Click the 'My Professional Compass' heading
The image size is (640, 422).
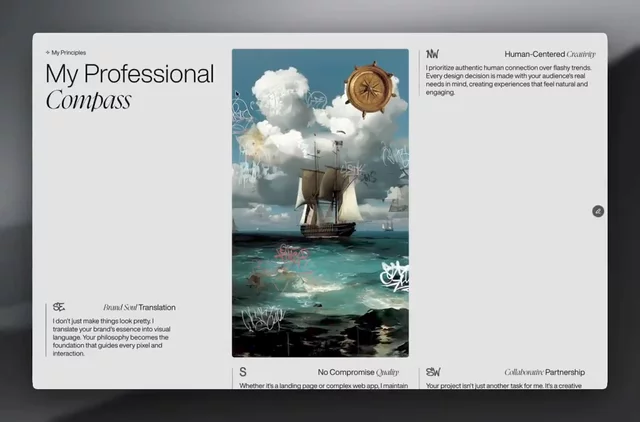click(x=130, y=87)
